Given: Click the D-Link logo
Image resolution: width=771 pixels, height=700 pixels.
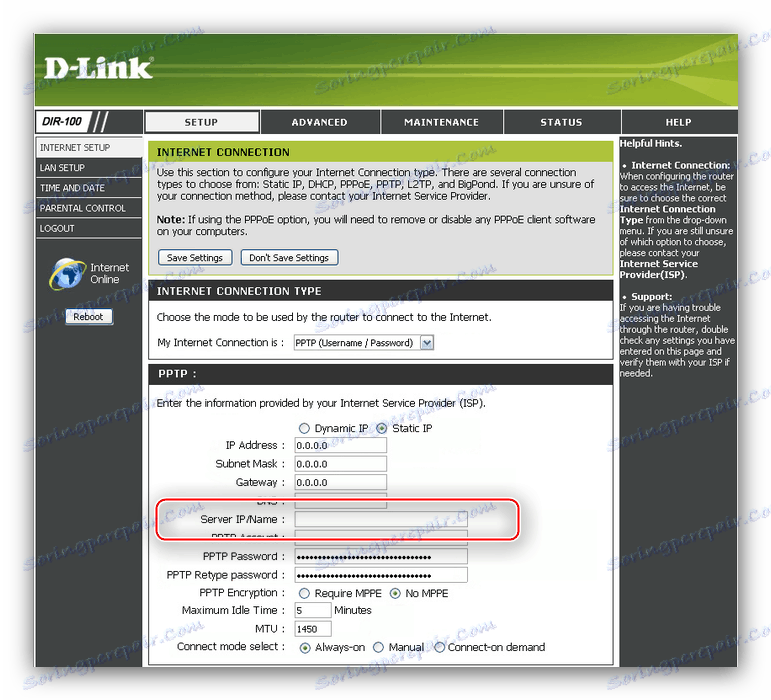Looking at the screenshot, I should pos(98,68).
